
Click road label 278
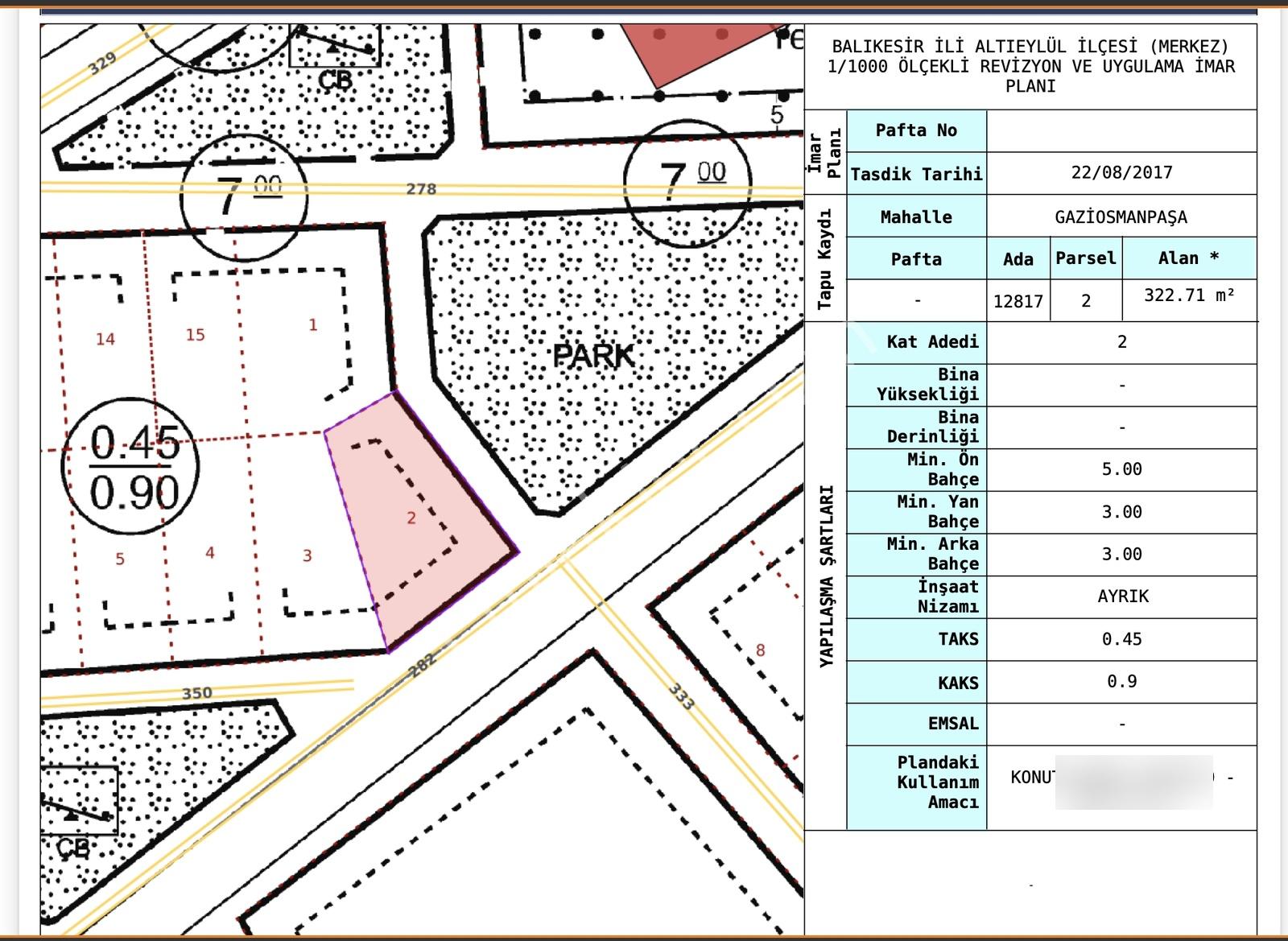(421, 189)
